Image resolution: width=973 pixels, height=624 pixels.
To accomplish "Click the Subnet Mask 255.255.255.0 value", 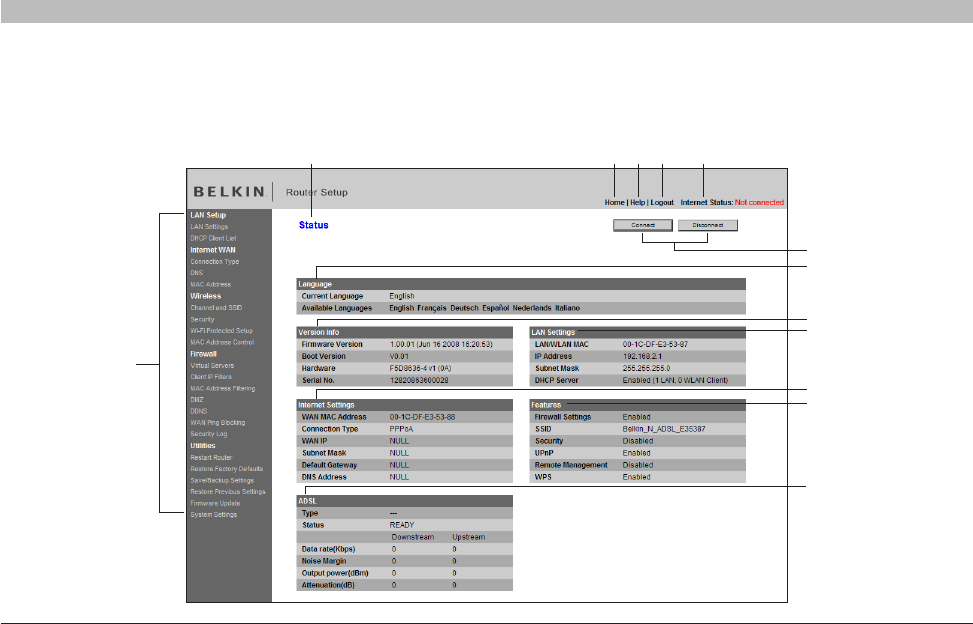I will click(x=646, y=368).
